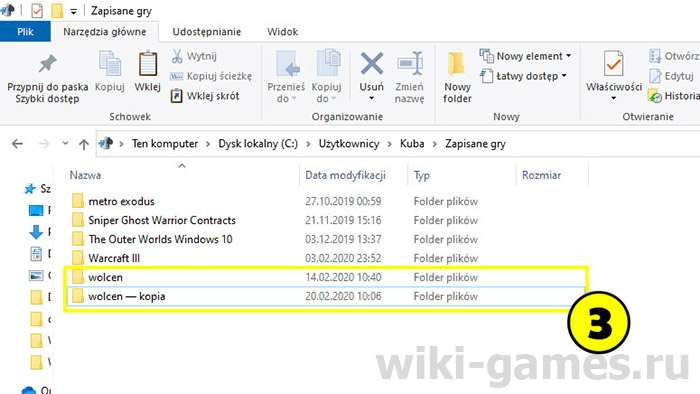Select the metro exodus folder

[121, 201]
